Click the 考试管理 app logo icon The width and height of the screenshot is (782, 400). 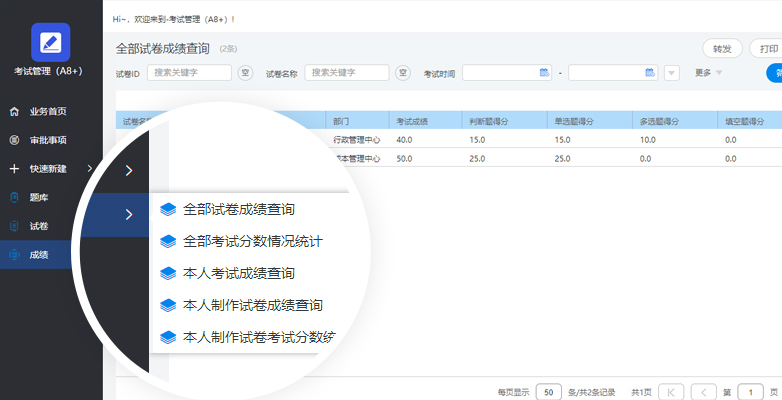pos(51,41)
